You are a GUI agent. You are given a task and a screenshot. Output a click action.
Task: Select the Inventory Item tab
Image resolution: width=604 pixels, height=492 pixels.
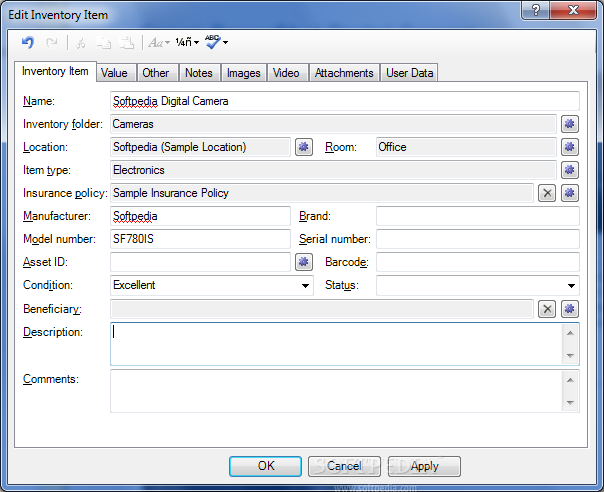[x=55, y=71]
